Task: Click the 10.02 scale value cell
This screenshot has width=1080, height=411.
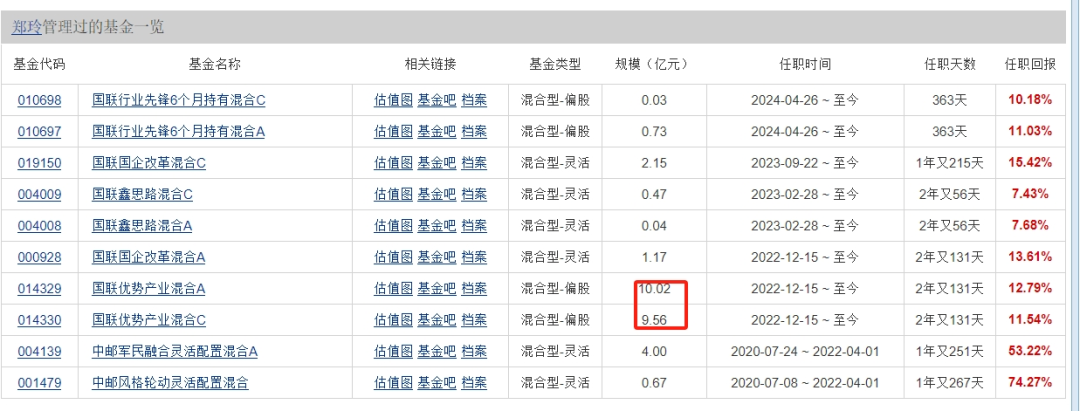Action: (654, 289)
